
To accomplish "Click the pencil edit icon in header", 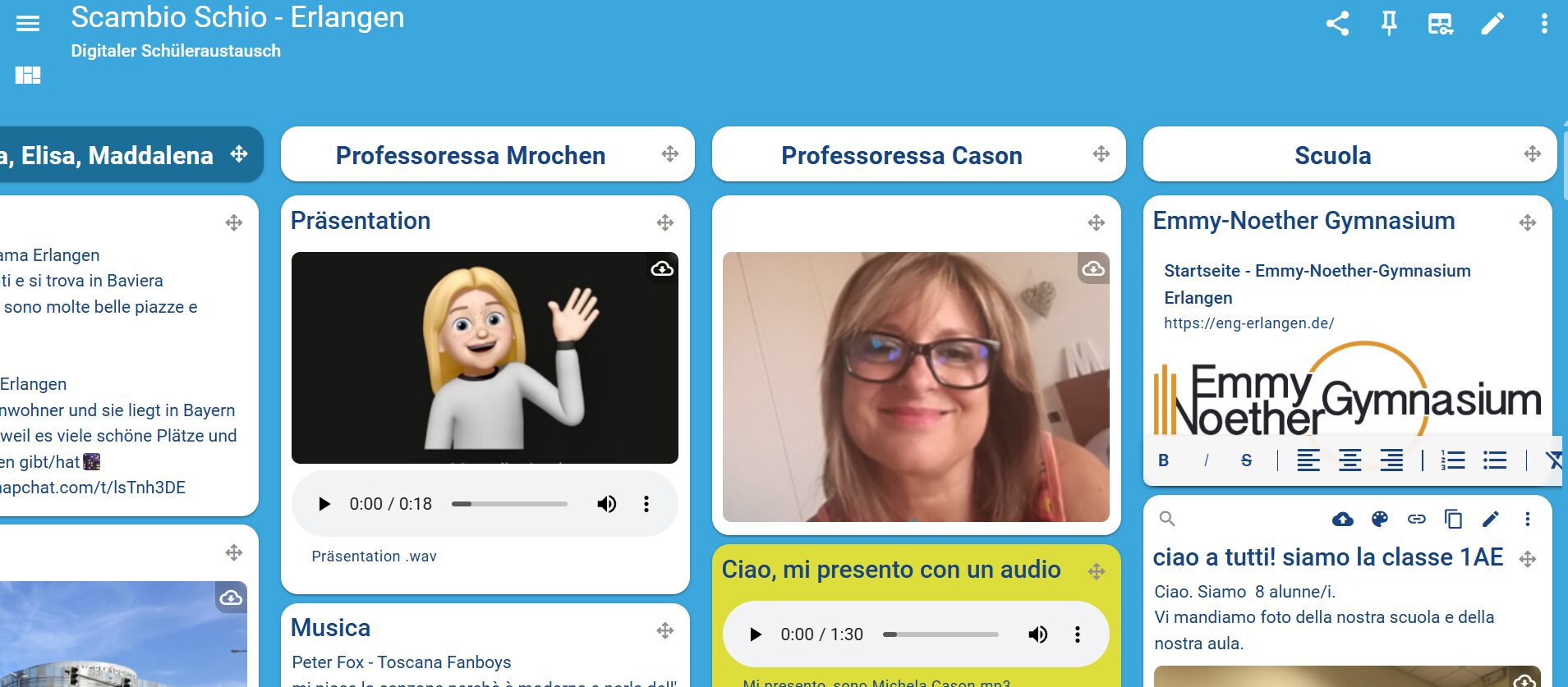I will (1492, 23).
